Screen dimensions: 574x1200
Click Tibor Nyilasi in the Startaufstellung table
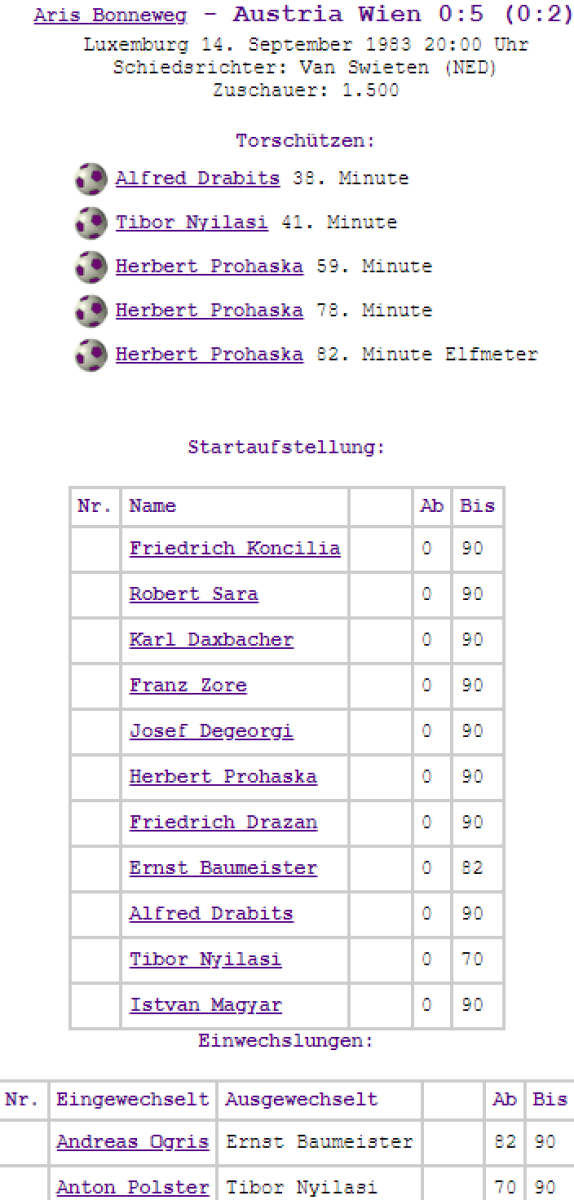(x=205, y=960)
